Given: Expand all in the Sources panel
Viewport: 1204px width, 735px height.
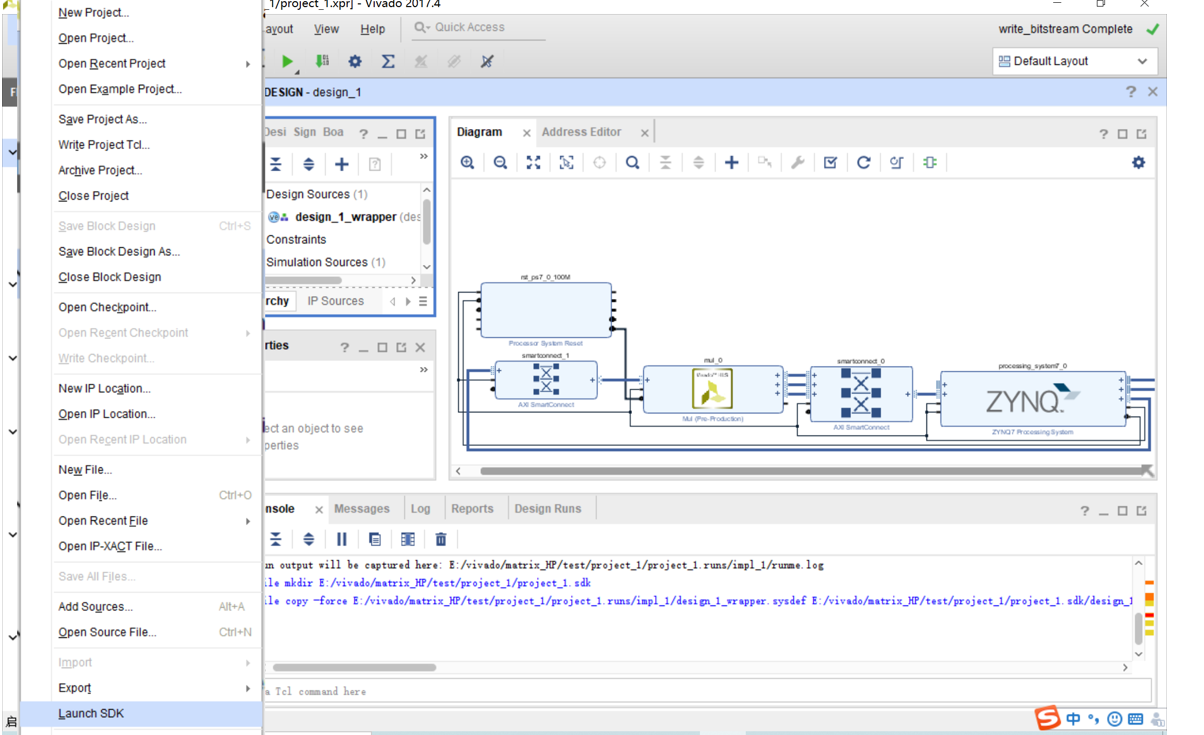Looking at the screenshot, I should (x=308, y=164).
